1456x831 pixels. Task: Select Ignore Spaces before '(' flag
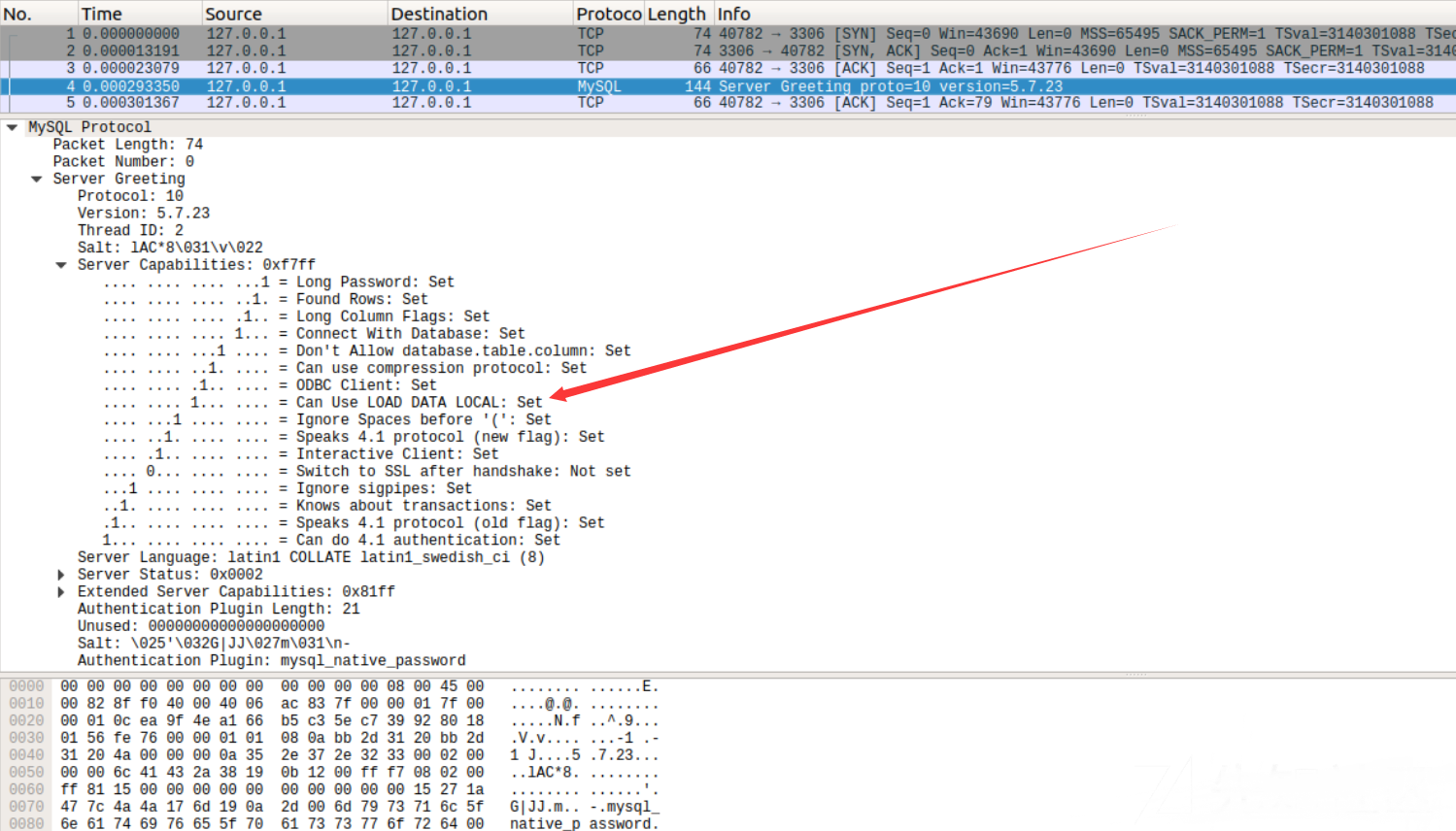327,420
